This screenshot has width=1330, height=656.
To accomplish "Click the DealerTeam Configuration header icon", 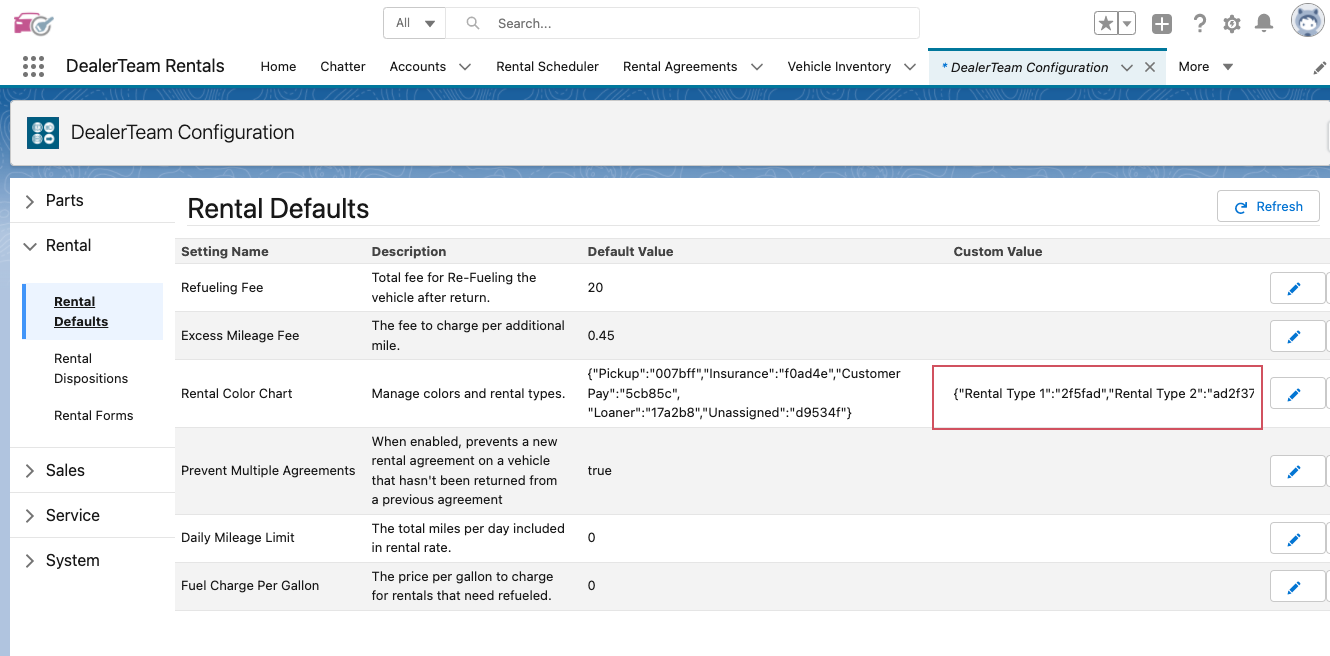I will point(43,132).
